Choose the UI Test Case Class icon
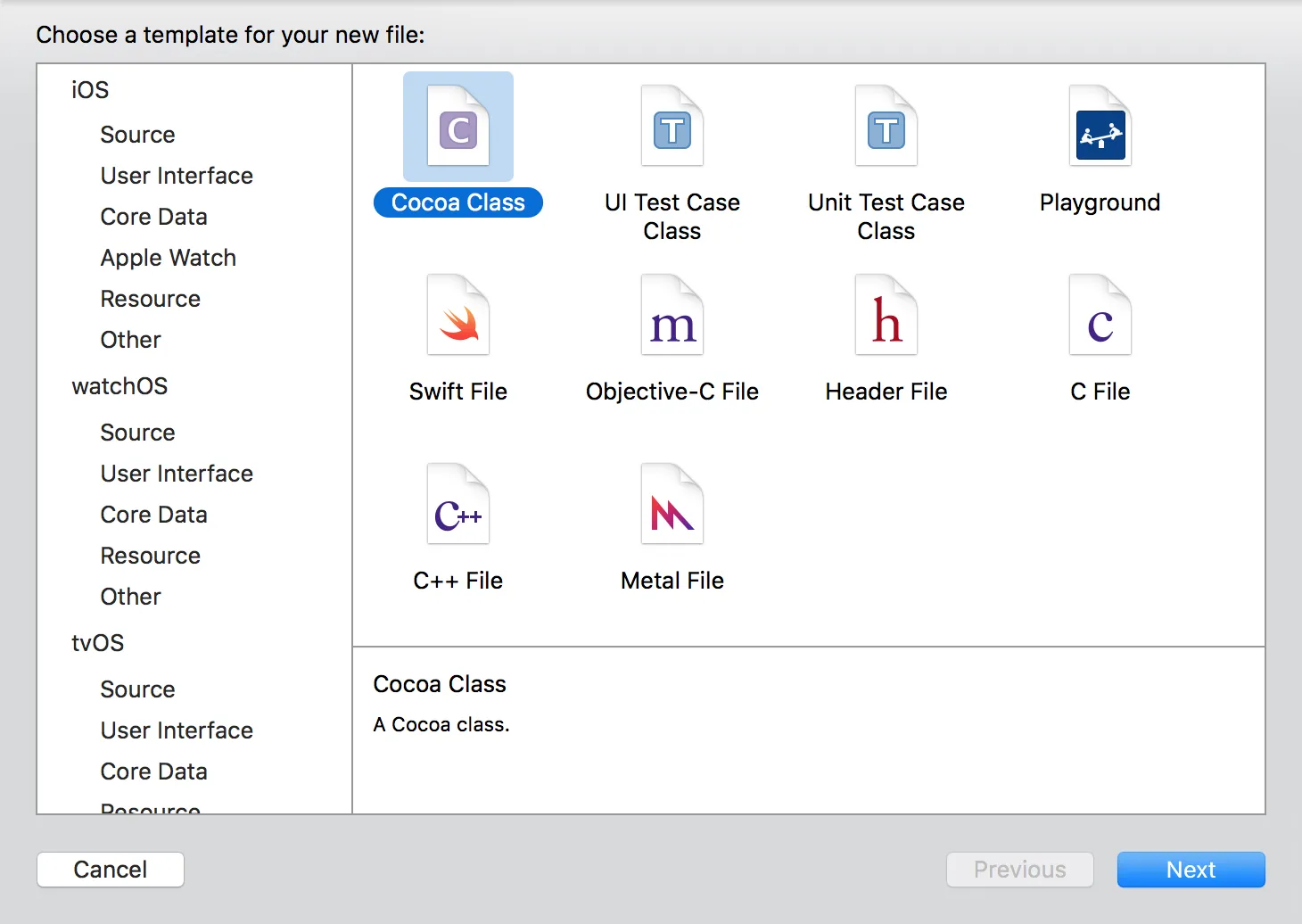 (672, 127)
